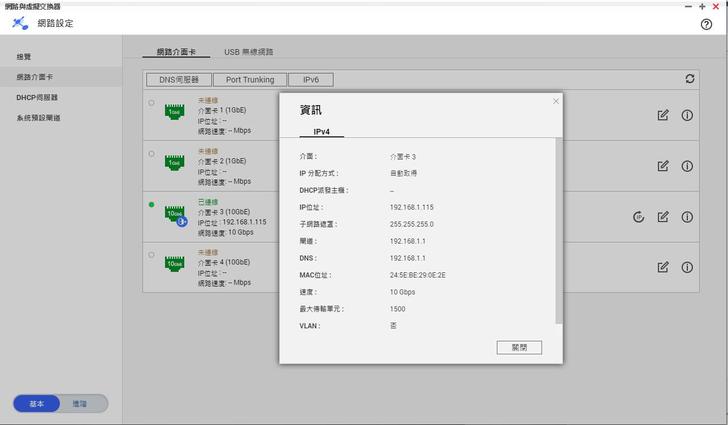Open the USB 無線網路 tab
Viewport: 728px width, 425px height.
pyautogui.click(x=248, y=52)
